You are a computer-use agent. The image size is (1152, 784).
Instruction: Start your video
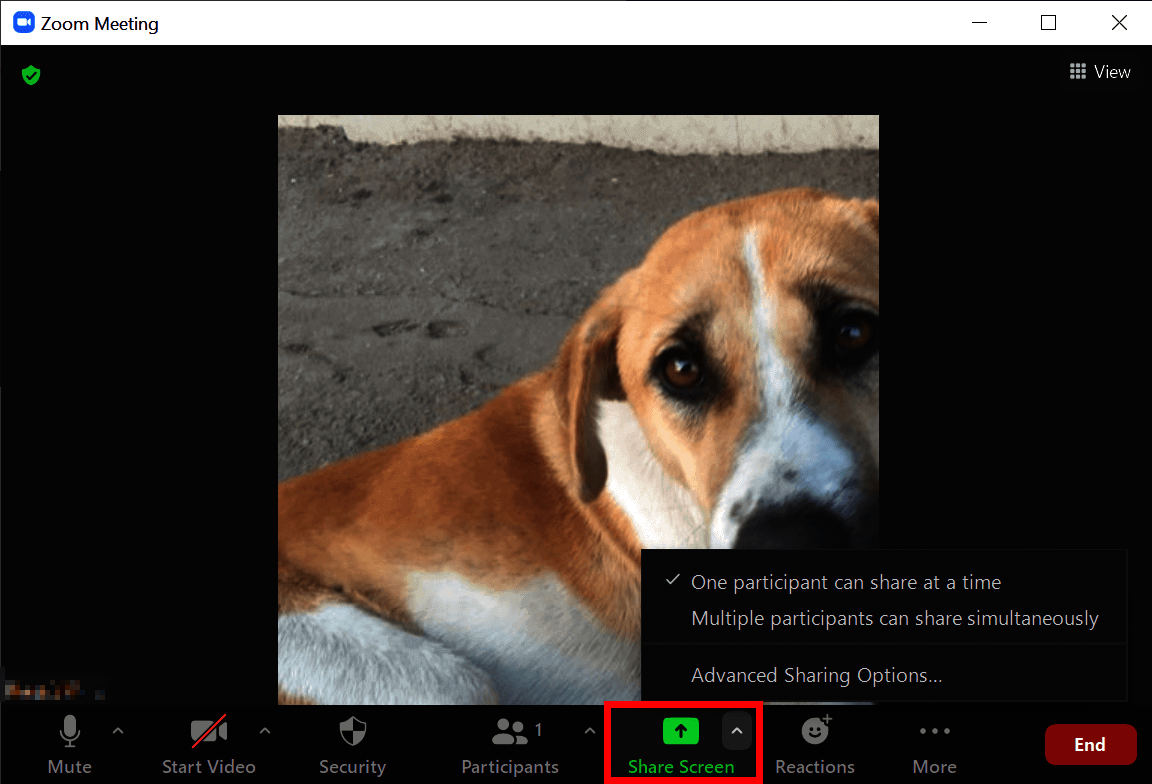coord(209,744)
